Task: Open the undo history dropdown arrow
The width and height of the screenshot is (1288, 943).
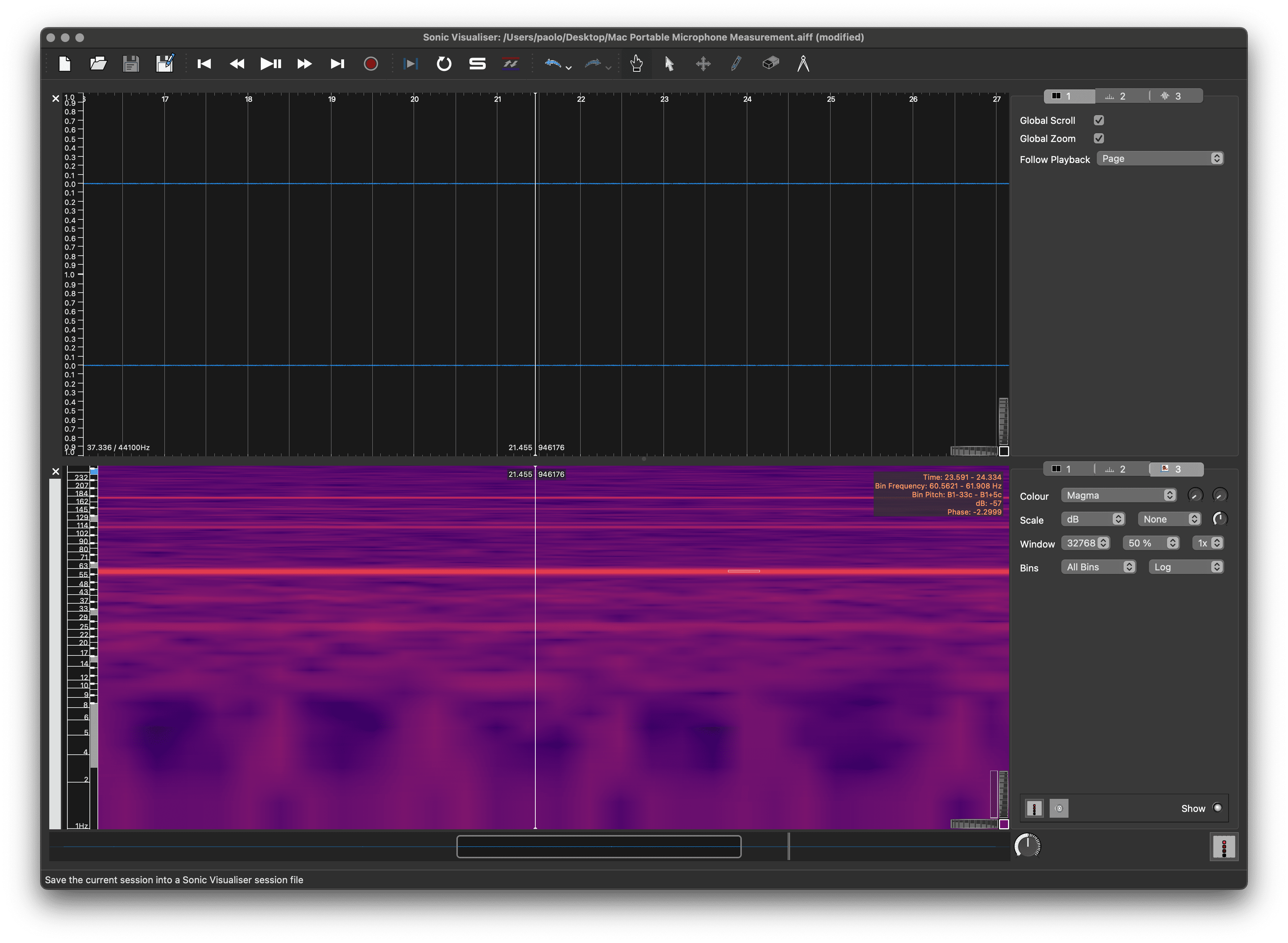Action: [569, 68]
